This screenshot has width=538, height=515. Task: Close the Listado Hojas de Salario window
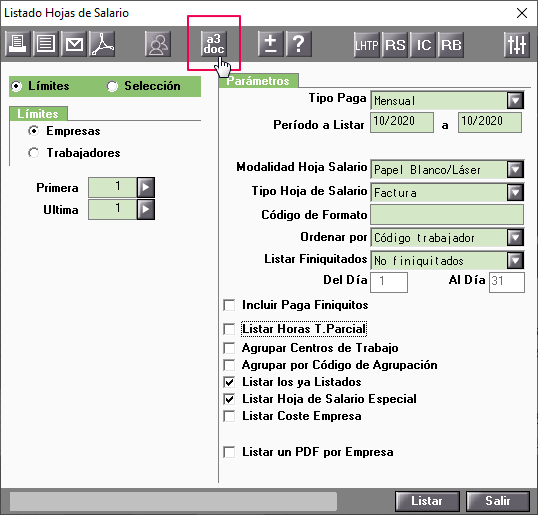[522, 13]
